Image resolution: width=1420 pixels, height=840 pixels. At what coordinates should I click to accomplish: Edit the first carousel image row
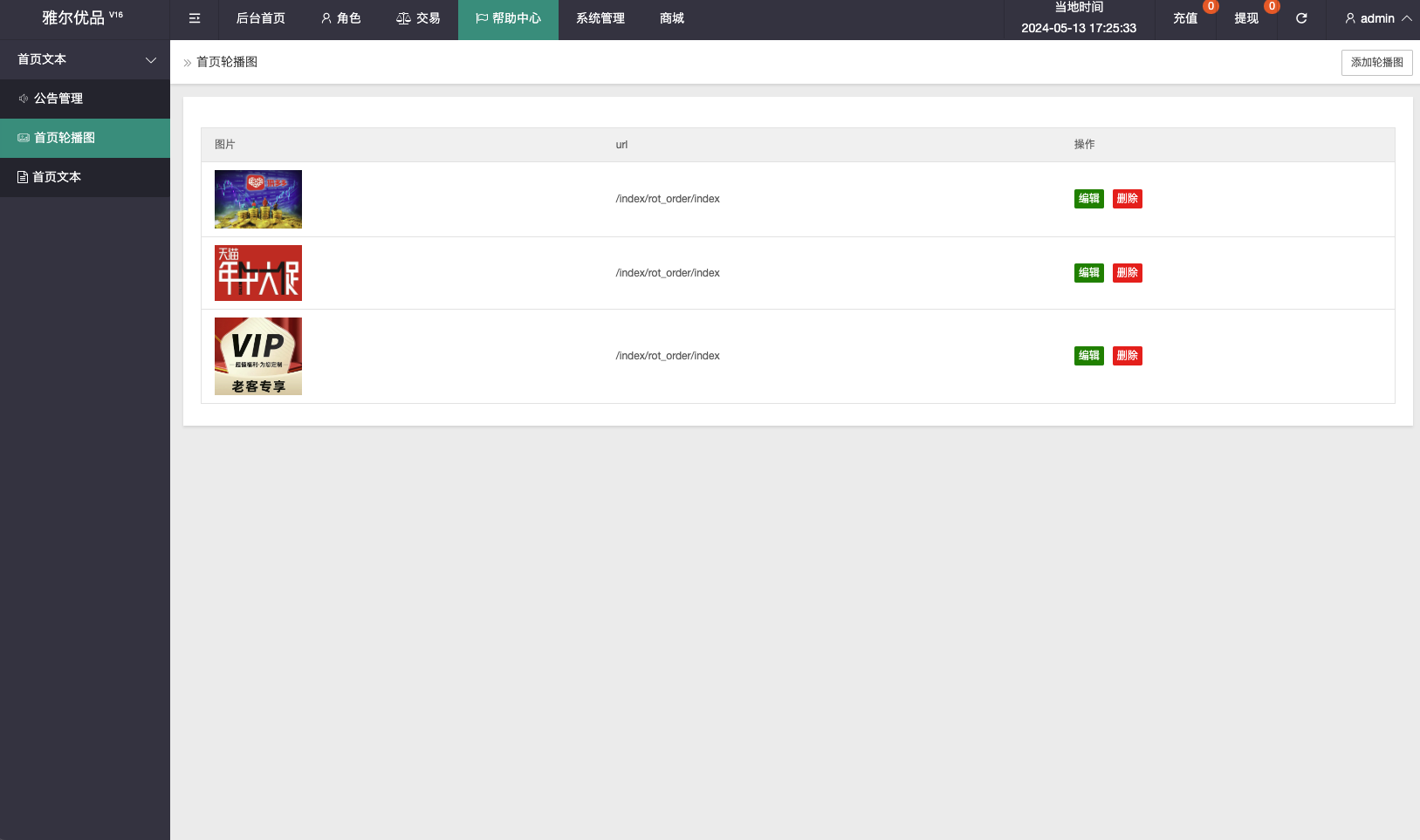1089,199
